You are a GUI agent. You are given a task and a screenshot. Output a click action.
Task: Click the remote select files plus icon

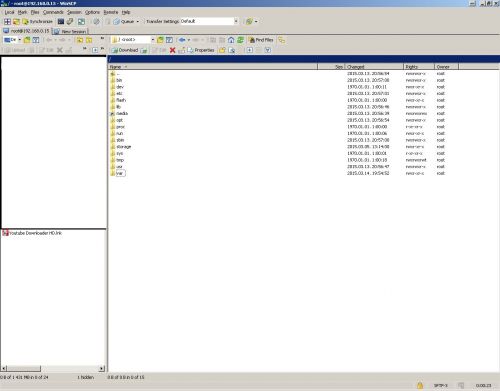click(249, 50)
